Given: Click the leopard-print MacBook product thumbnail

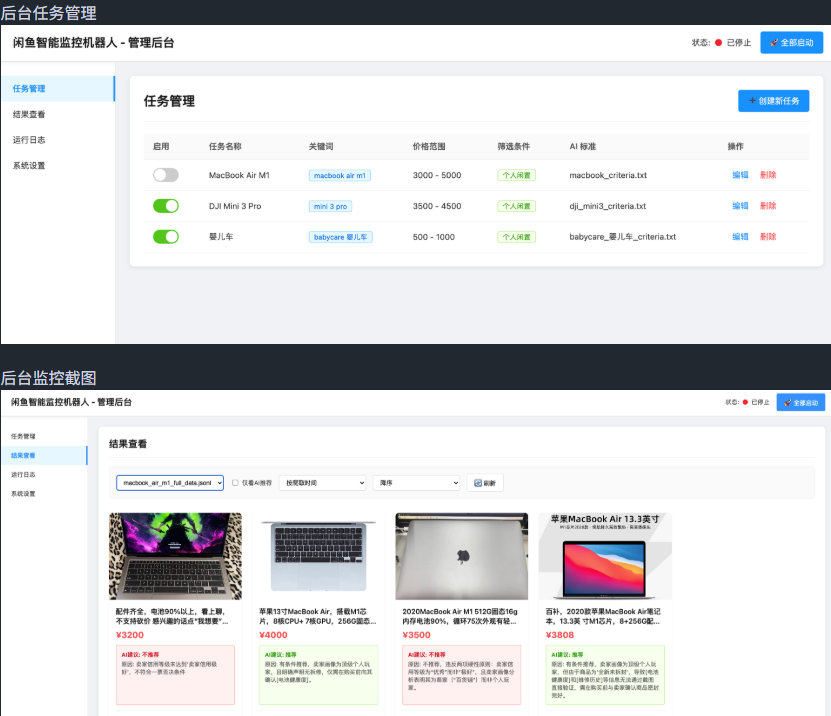Looking at the screenshot, I should pos(175,556).
